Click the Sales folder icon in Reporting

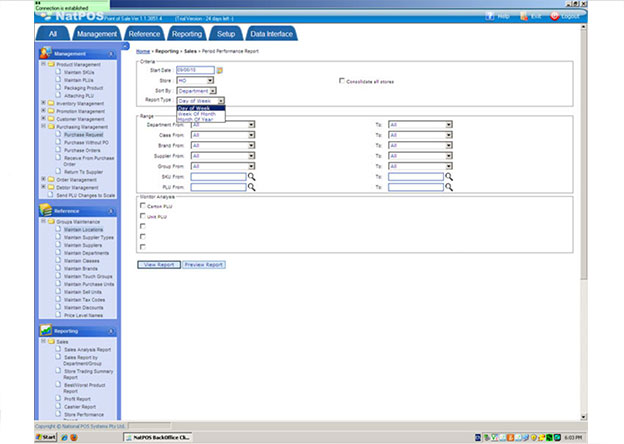coord(51,342)
